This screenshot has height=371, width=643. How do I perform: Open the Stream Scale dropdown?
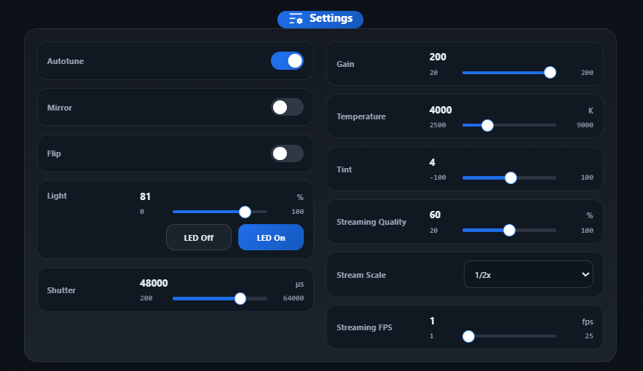click(529, 275)
